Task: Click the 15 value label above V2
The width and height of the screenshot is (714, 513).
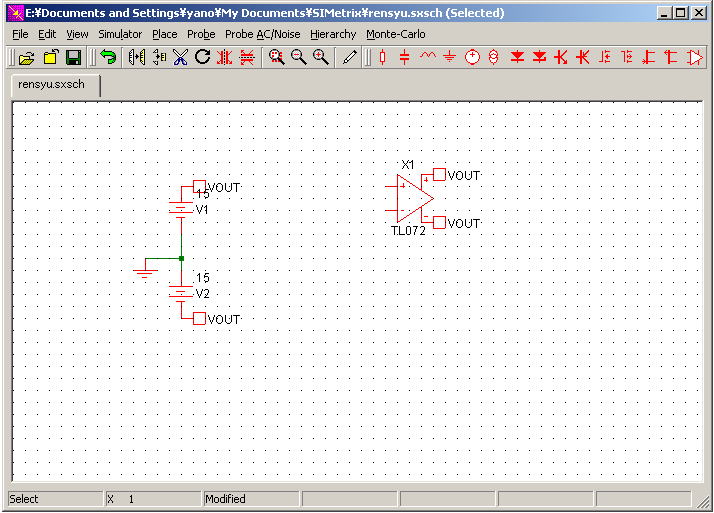Action: click(x=203, y=278)
